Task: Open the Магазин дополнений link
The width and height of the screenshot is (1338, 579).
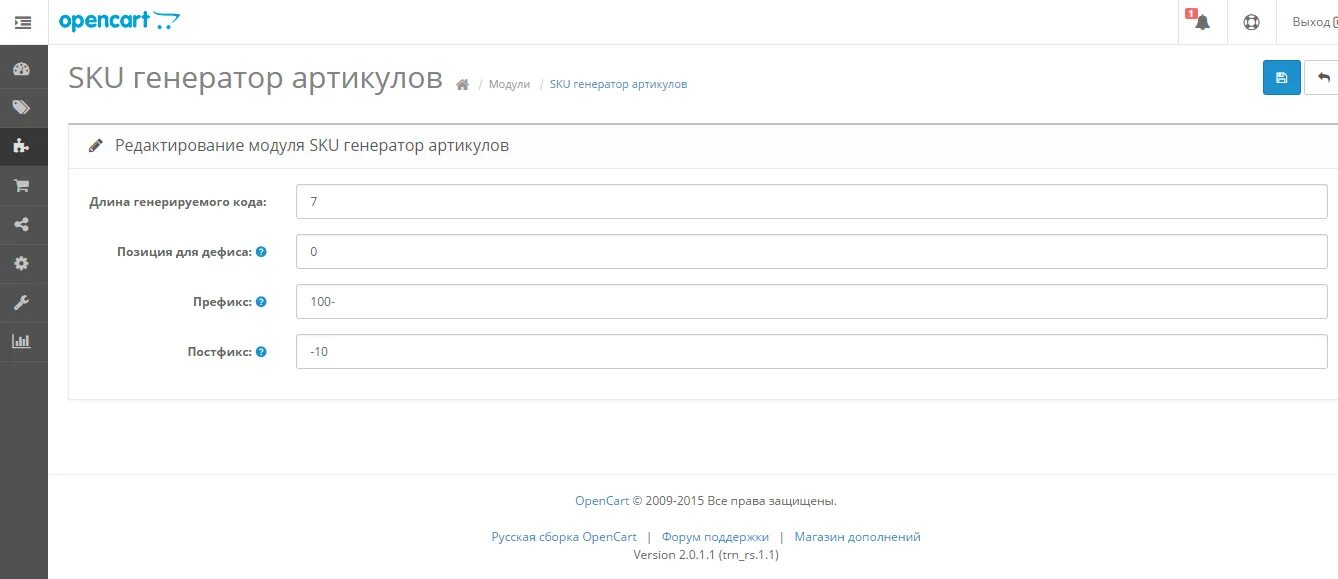Action: pyautogui.click(x=857, y=537)
